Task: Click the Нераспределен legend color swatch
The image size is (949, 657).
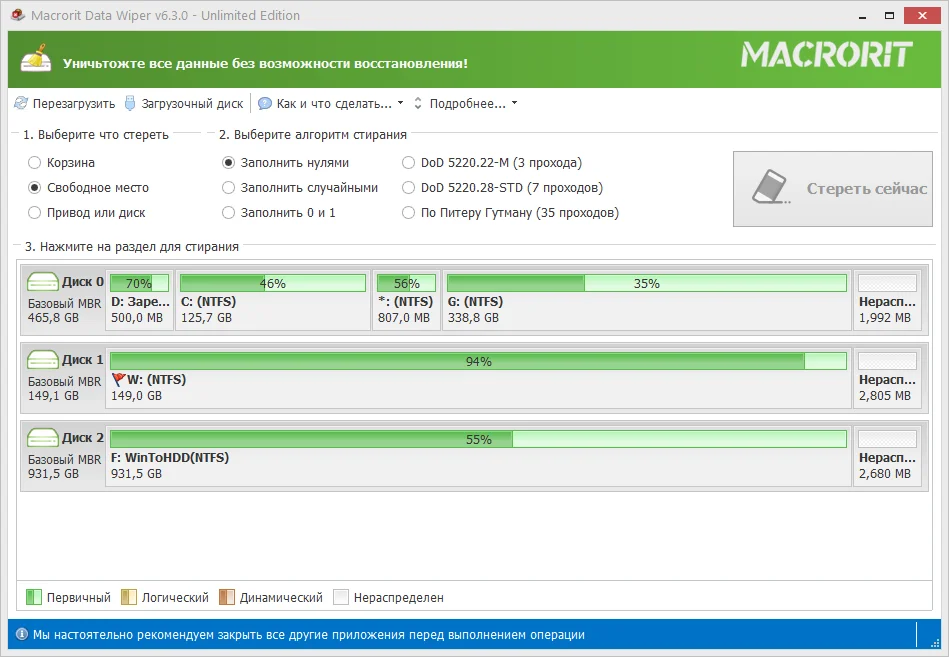Action: [x=341, y=597]
